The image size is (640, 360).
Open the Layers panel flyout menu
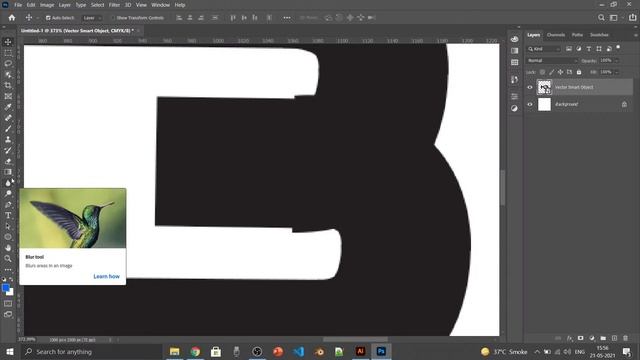click(635, 35)
